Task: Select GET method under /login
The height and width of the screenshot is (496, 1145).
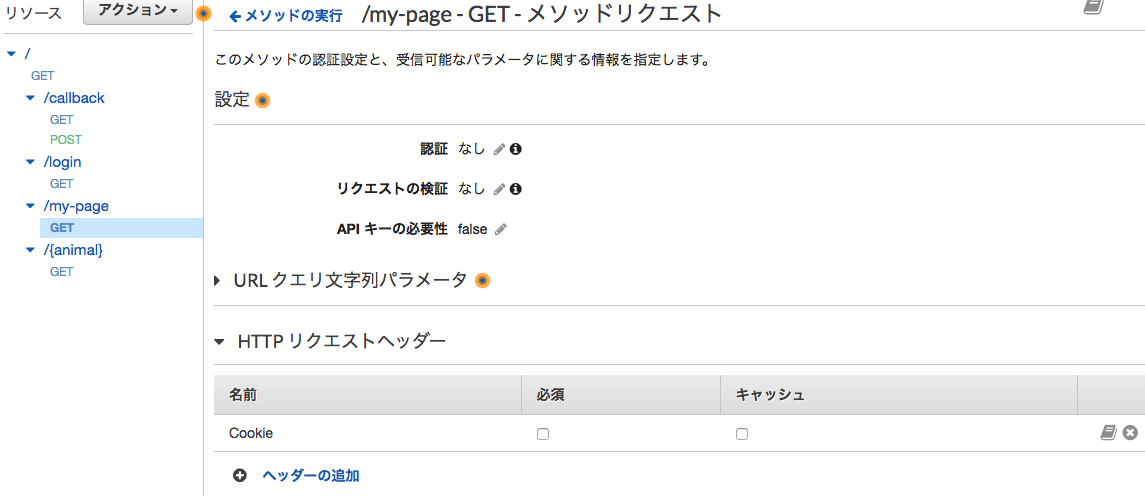Action: click(62, 184)
